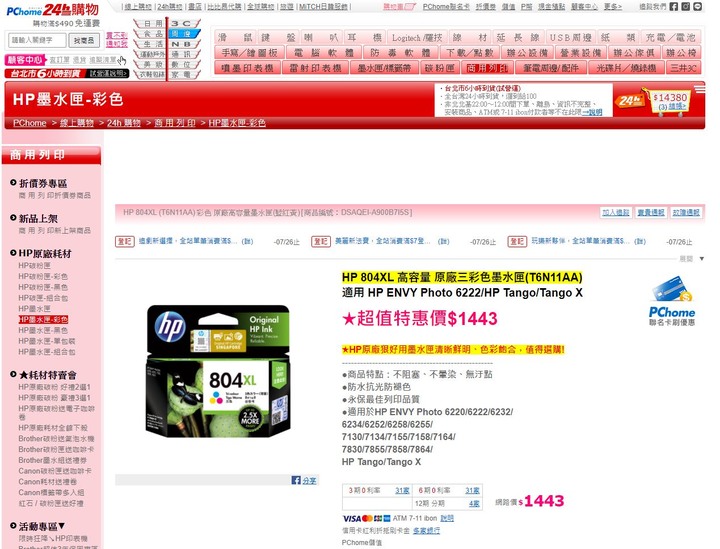Open the 24h shopping cart icon showing $14380
This screenshot has width=720, height=549.
(x=652, y=101)
